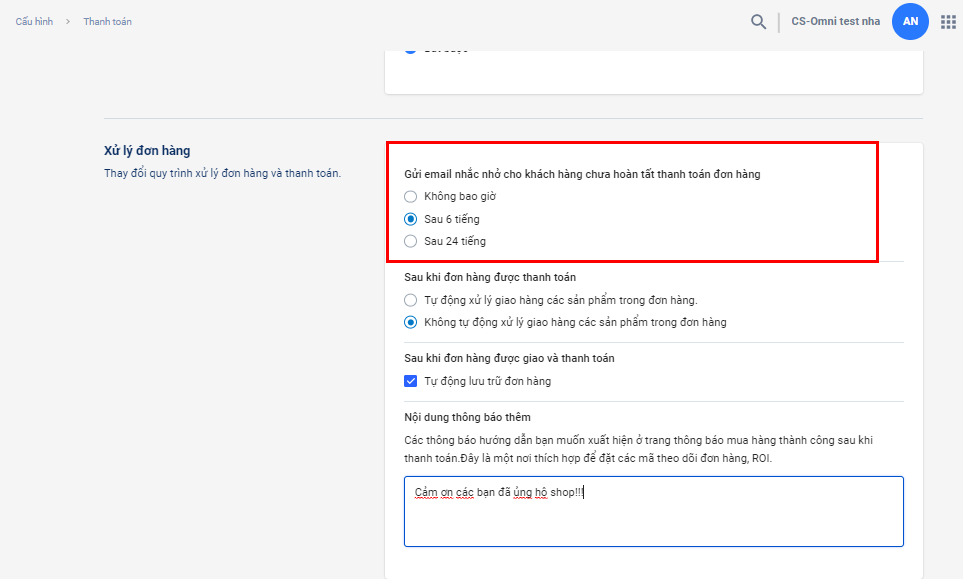Click the Các thông báo hướng dẫn help paragraph
The height and width of the screenshot is (579, 963).
point(640,449)
